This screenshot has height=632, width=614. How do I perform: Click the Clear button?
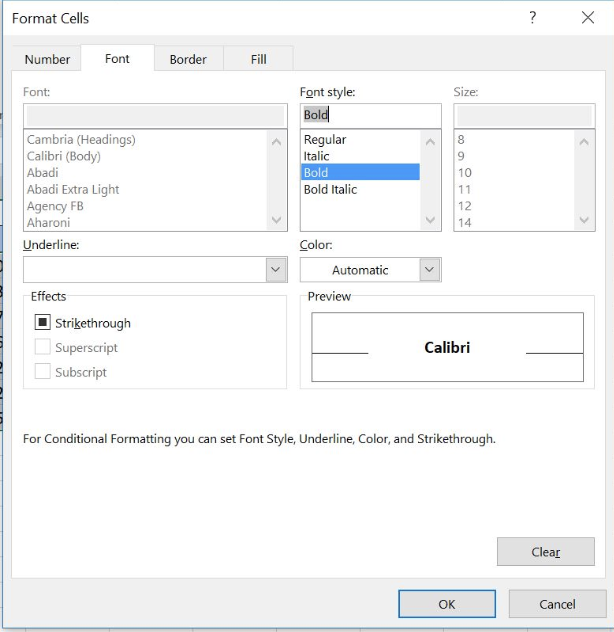coord(545,551)
